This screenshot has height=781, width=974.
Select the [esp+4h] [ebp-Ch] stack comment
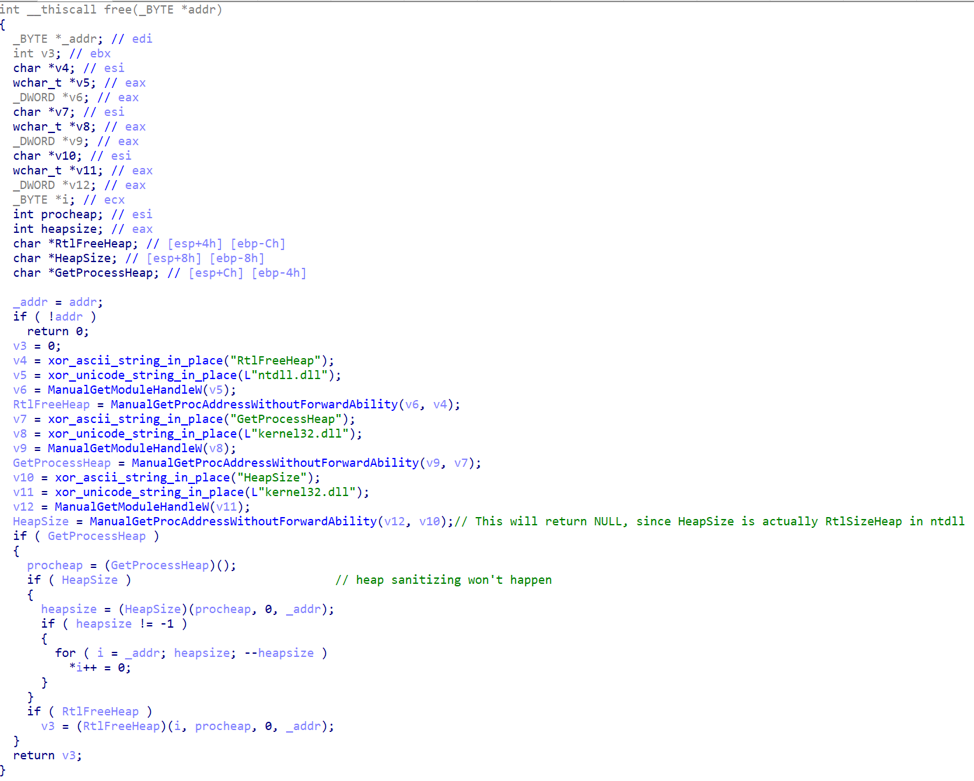click(226, 244)
